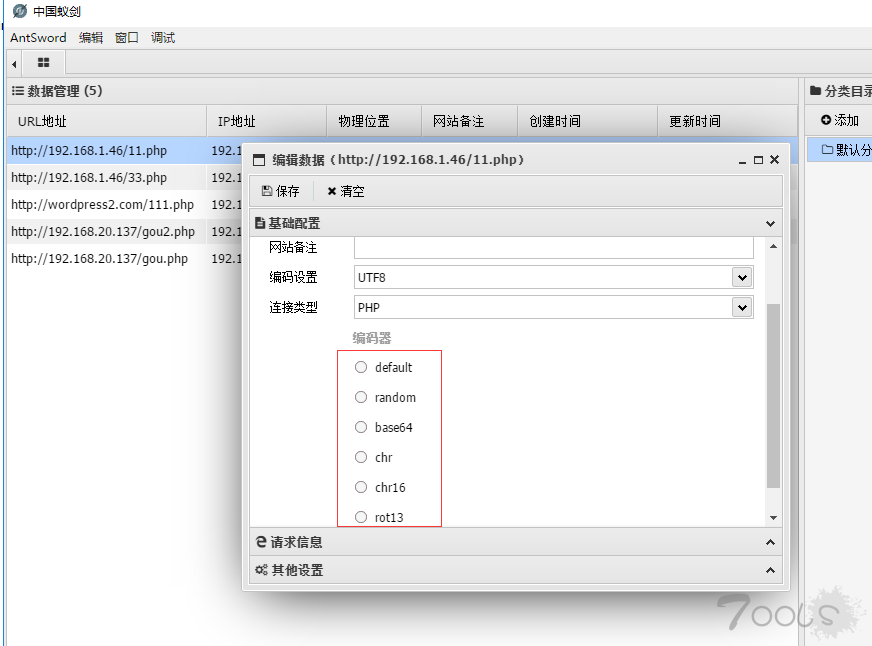This screenshot has height=646, width=872.
Task: Click the left arrow tab navigation icon
Action: (x=14, y=64)
